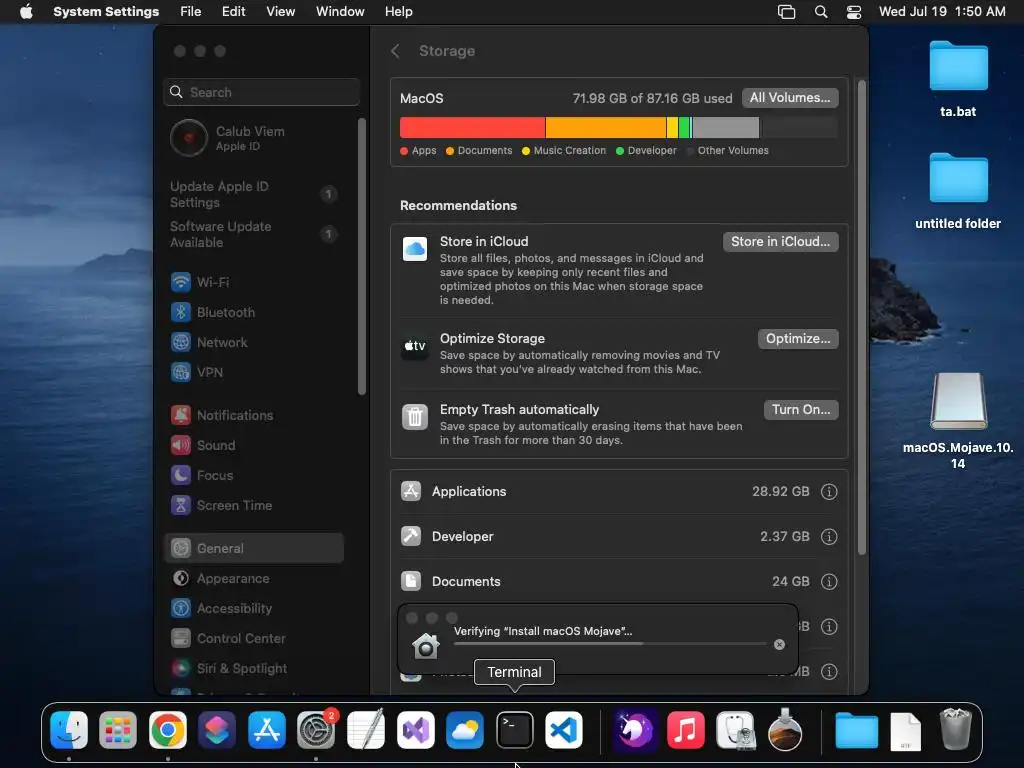Screen dimensions: 1024x768
Task: Click the trash icon for Empty Trash automatically
Action: pyautogui.click(x=415, y=417)
